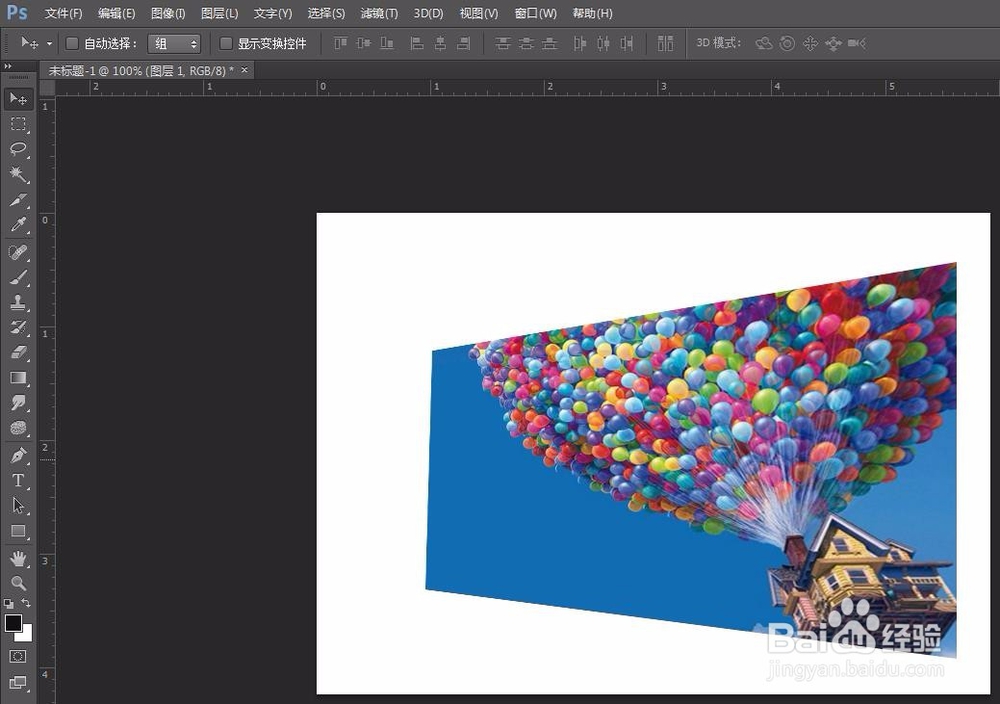Open the Move tool preset picker arrow
The height and width of the screenshot is (704, 1000).
tap(49, 43)
